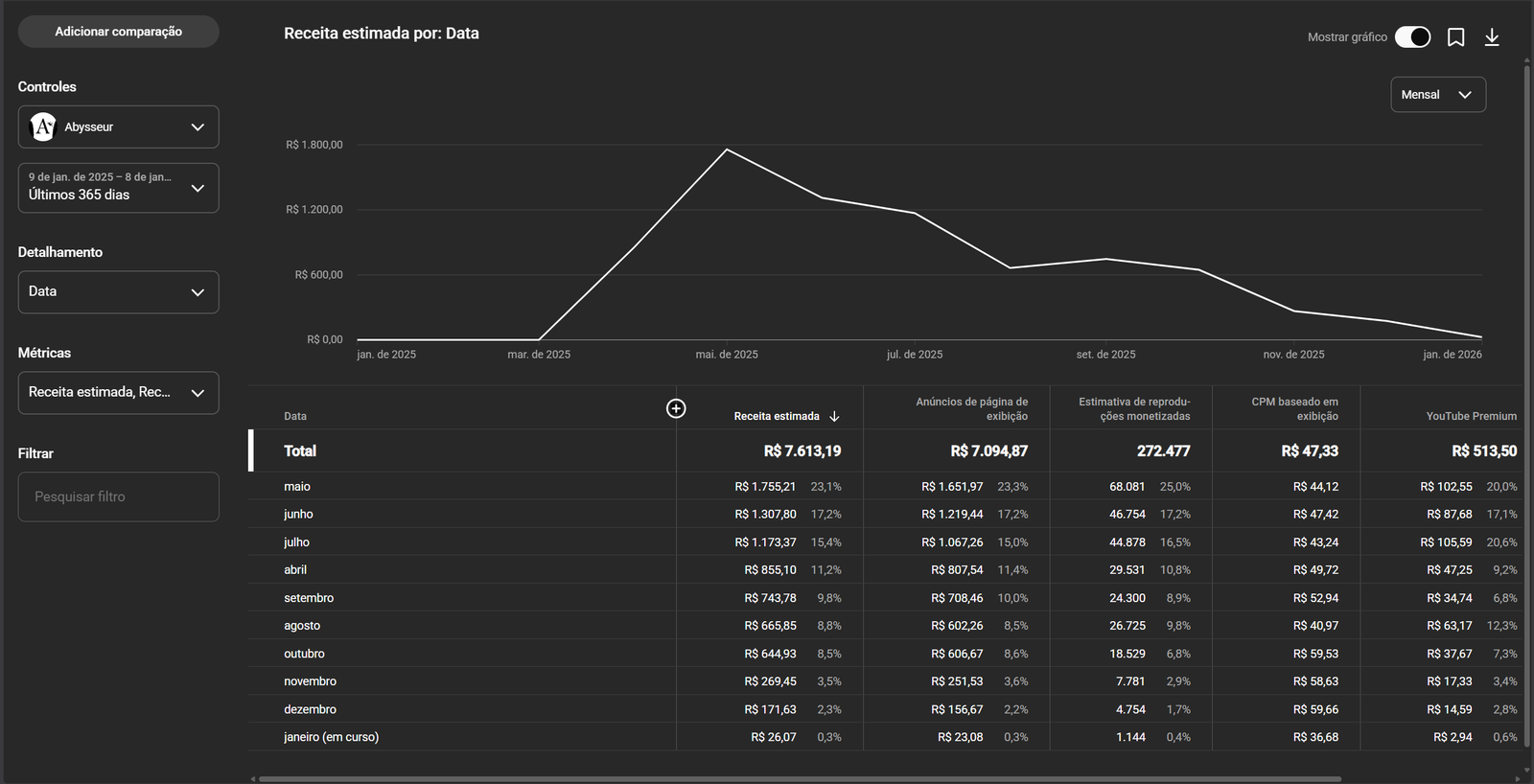Click the download icon to export data

click(1492, 37)
